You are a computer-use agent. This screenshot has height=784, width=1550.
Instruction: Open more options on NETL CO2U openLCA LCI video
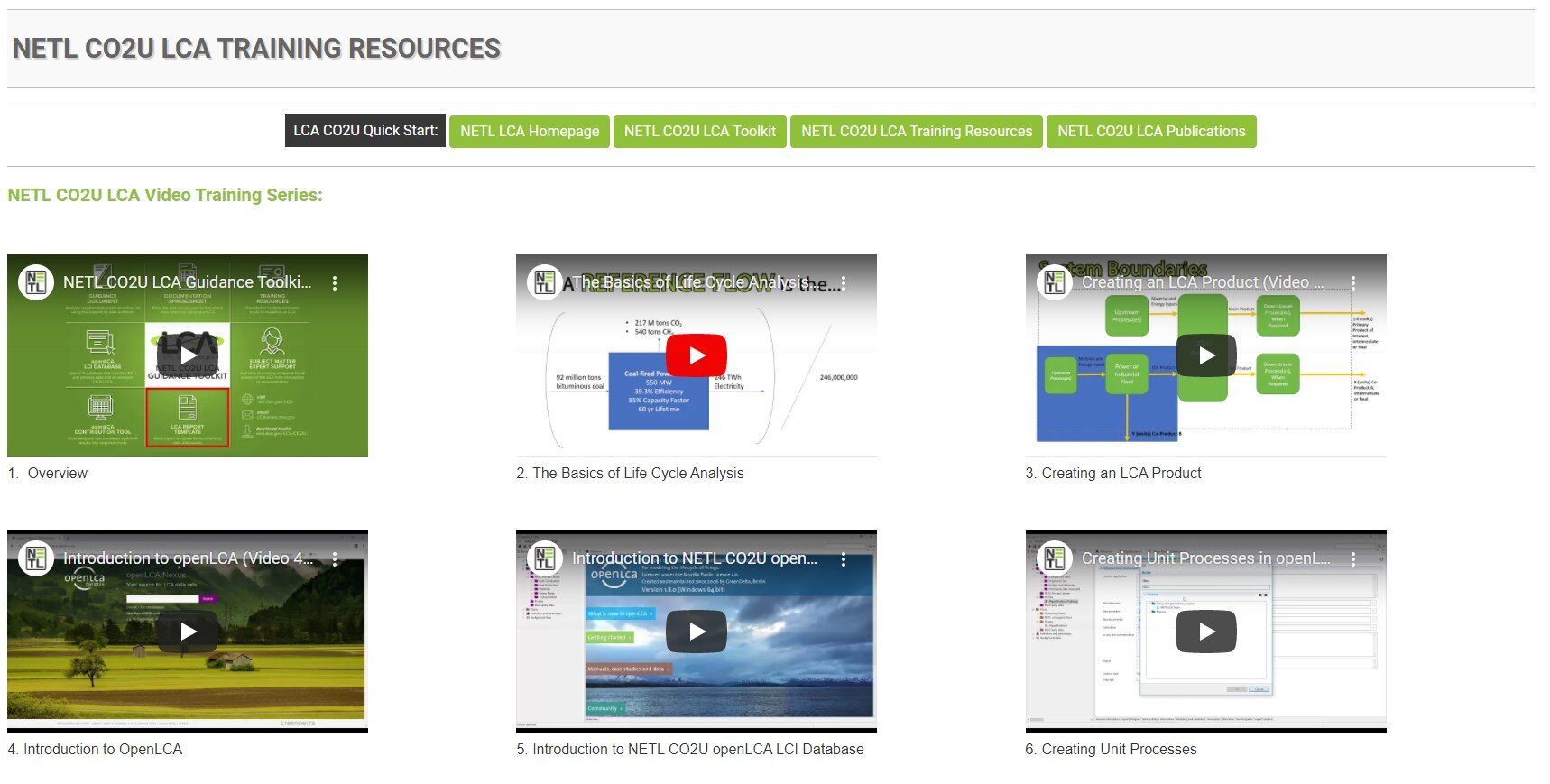844,559
